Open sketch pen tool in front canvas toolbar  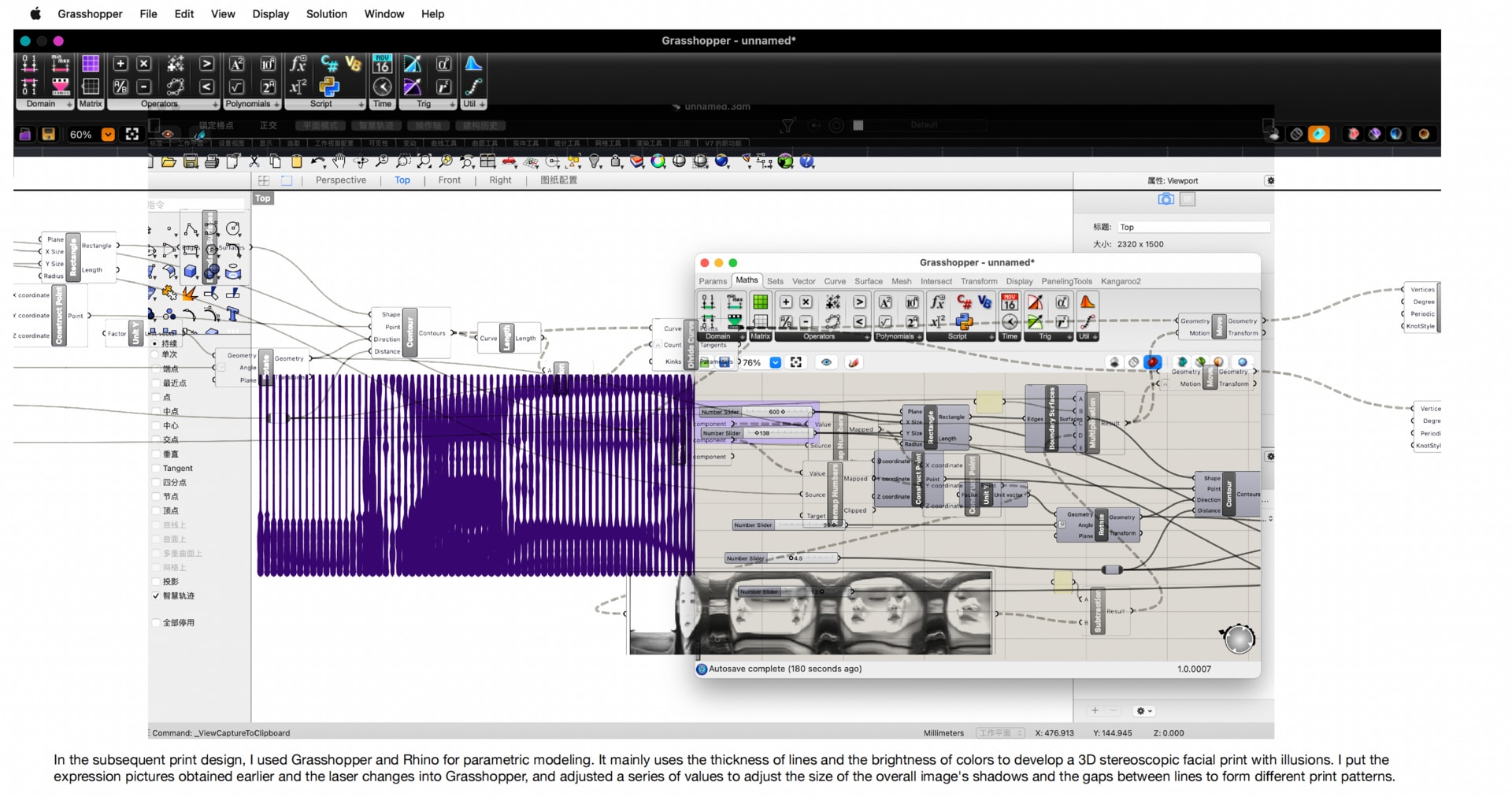853,362
